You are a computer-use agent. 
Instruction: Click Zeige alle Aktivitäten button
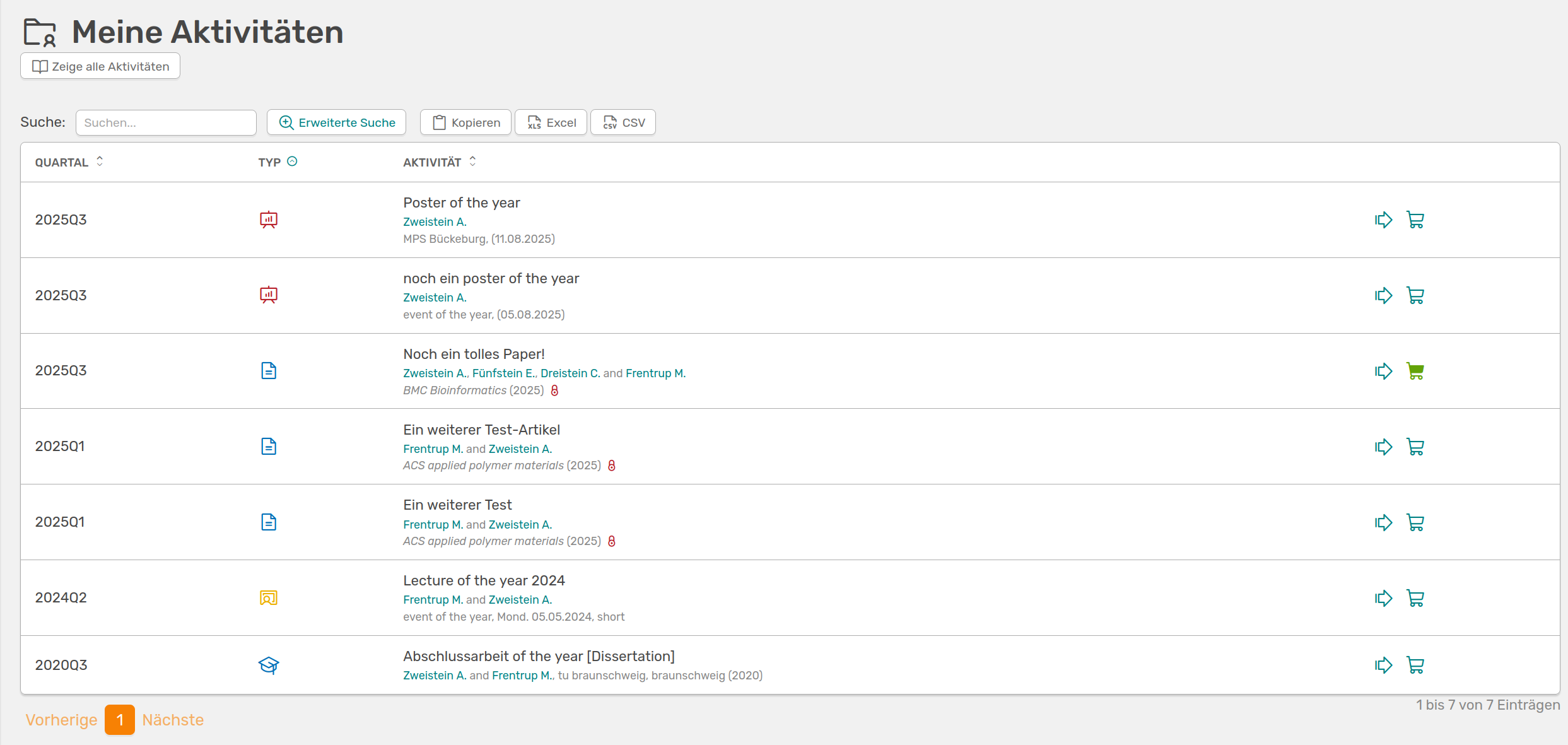click(100, 66)
